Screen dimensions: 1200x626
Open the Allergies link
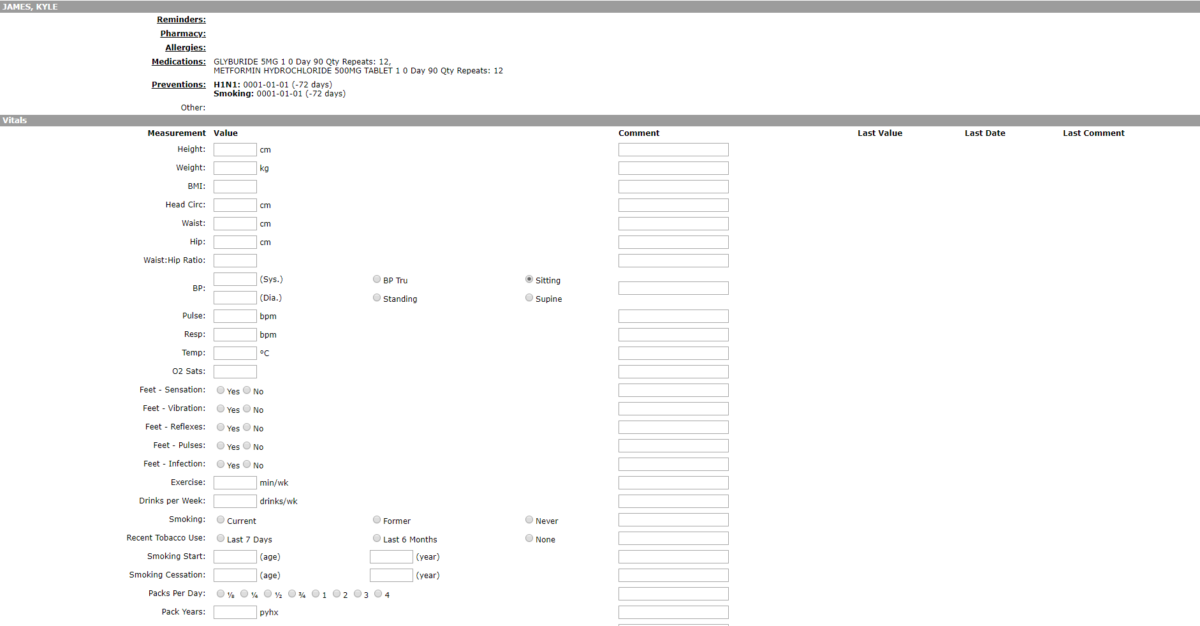tap(185, 47)
